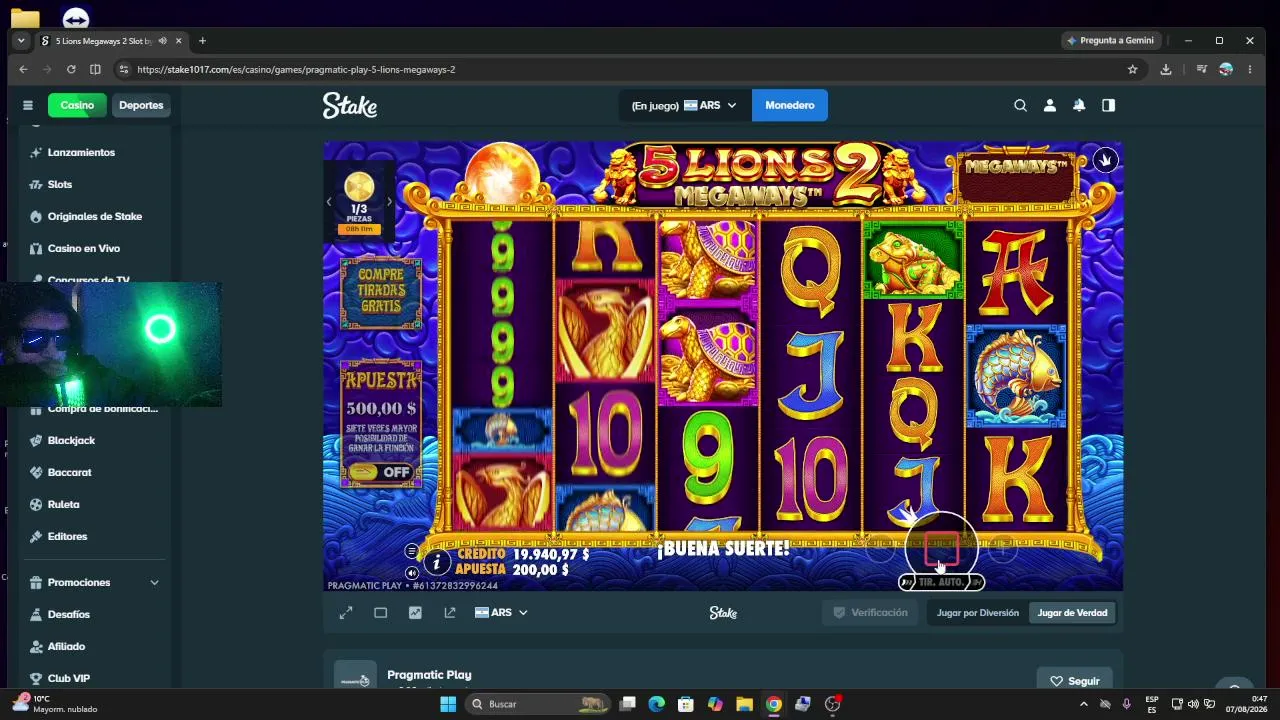Reload the current page
This screenshot has height=720, width=1280.
tap(71, 69)
